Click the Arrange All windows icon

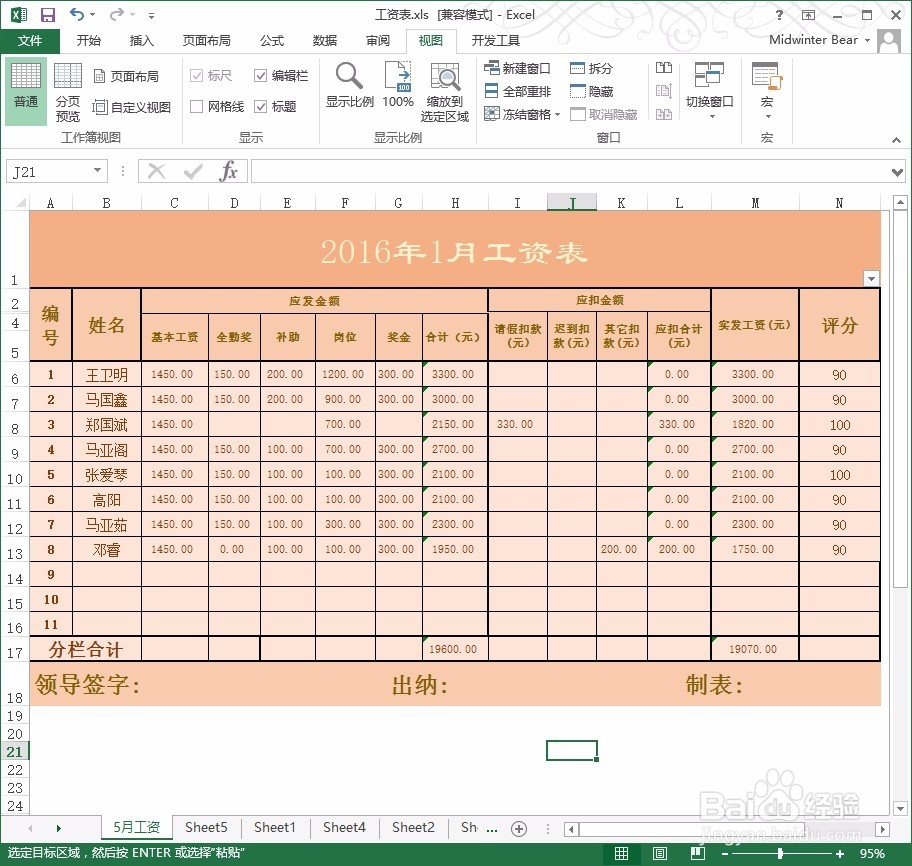(514, 90)
